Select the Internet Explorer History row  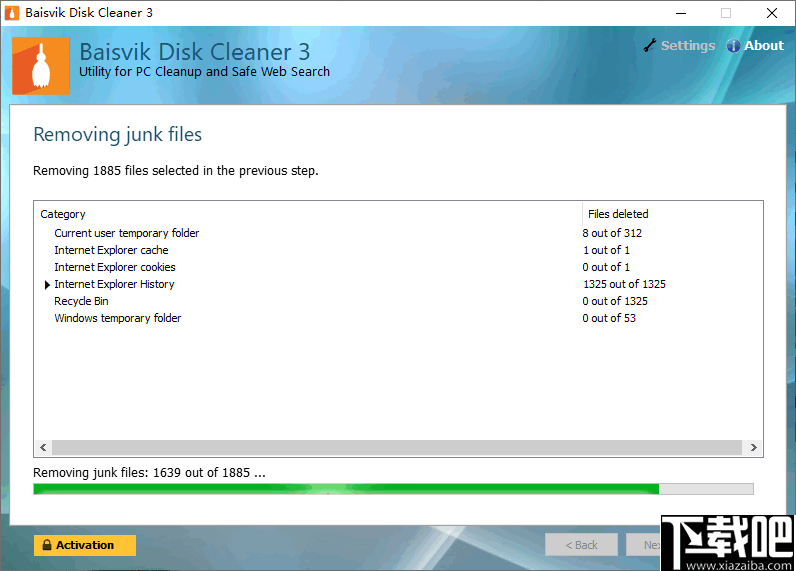(399, 284)
